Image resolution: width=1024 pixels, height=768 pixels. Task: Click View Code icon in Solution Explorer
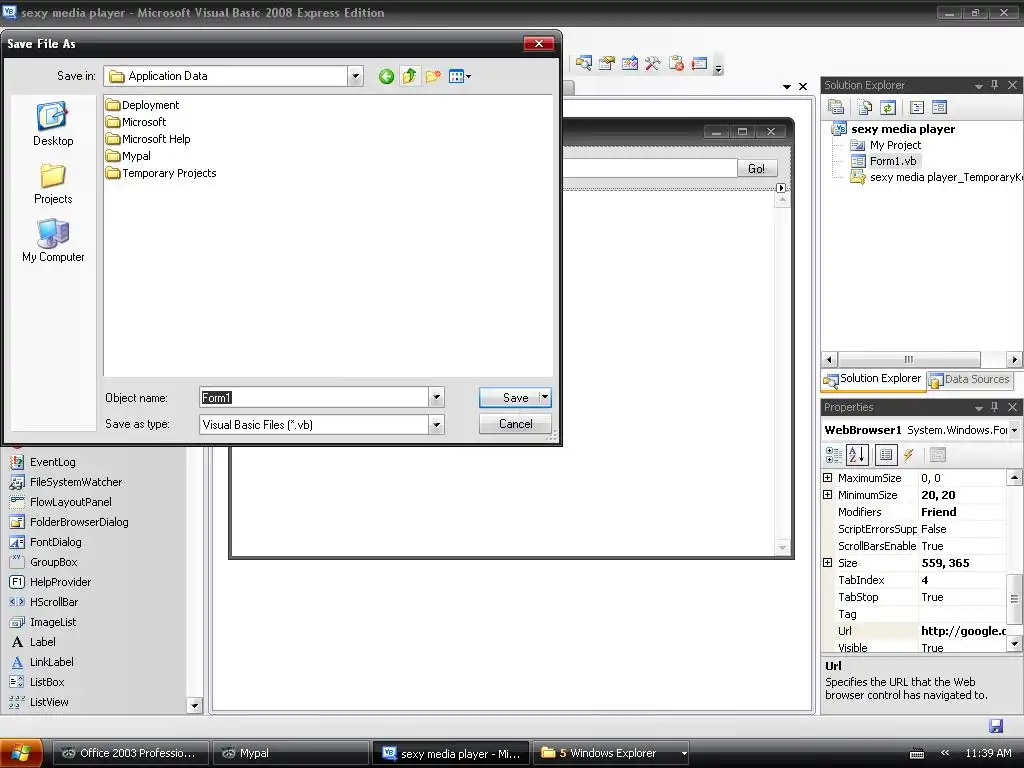pos(917,107)
